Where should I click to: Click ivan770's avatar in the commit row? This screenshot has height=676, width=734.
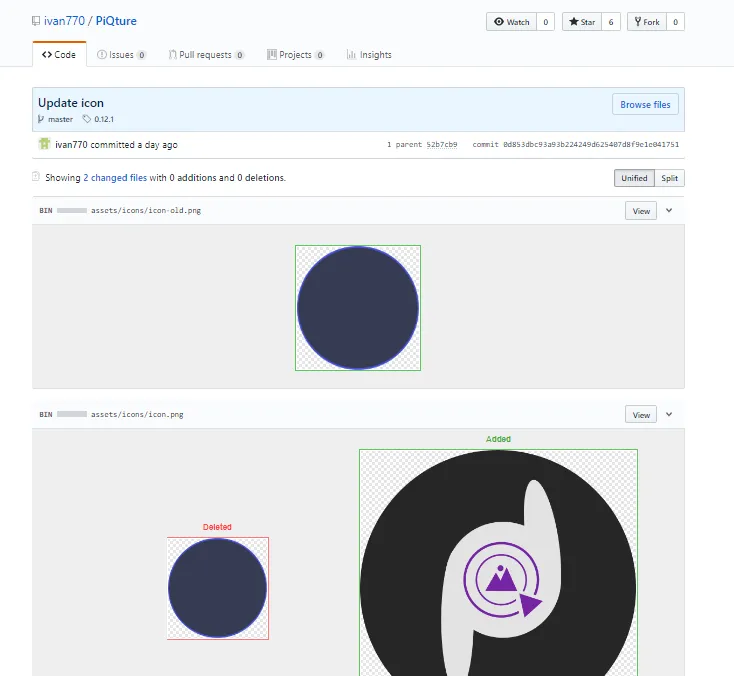tap(44, 144)
